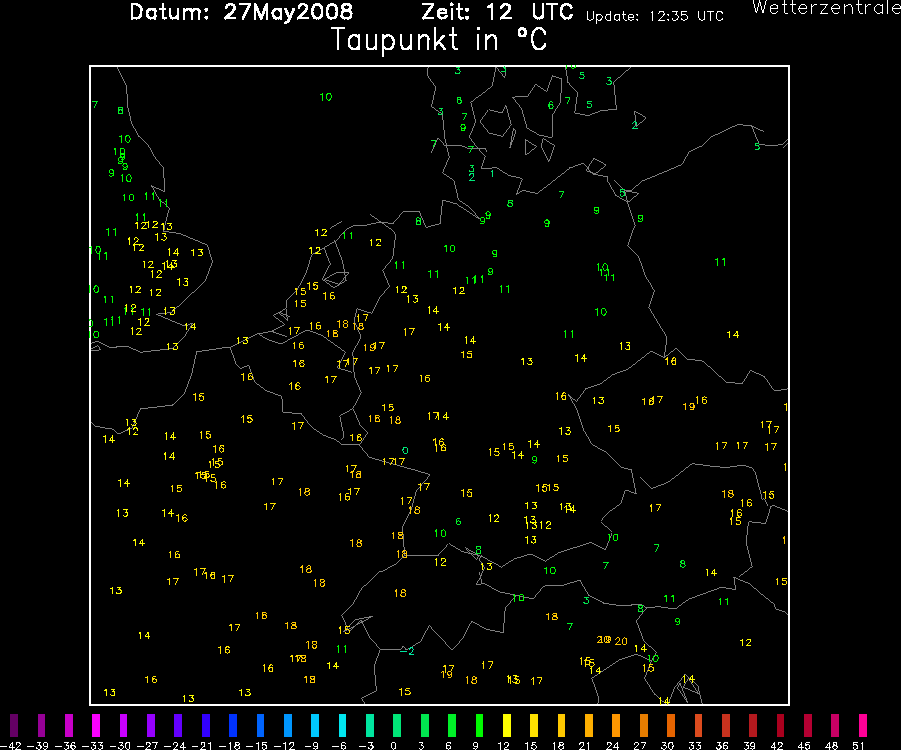Click the blue swatch labeled -18

pyautogui.click(x=233, y=725)
